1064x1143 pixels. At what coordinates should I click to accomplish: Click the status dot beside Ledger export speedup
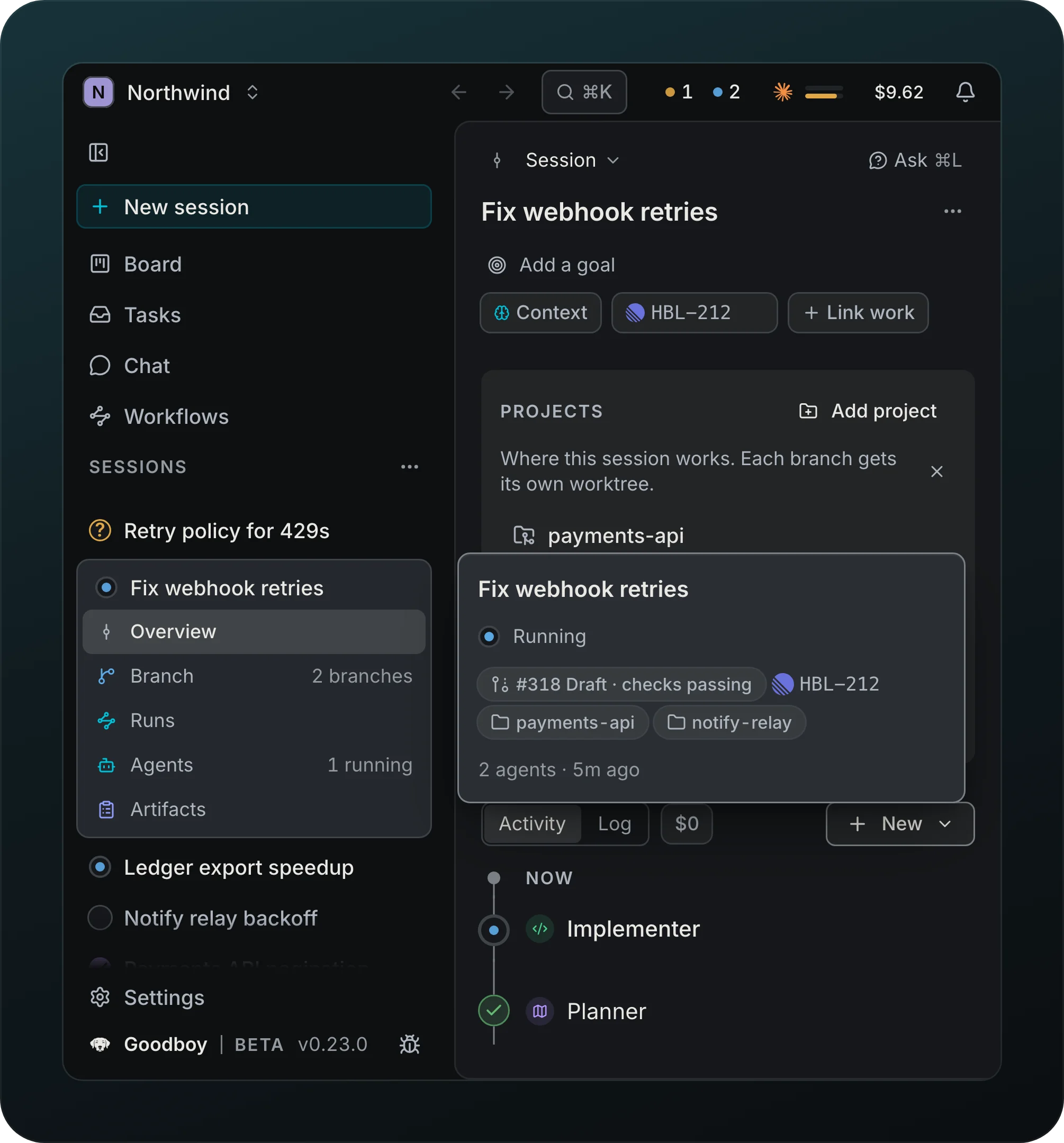coord(100,867)
